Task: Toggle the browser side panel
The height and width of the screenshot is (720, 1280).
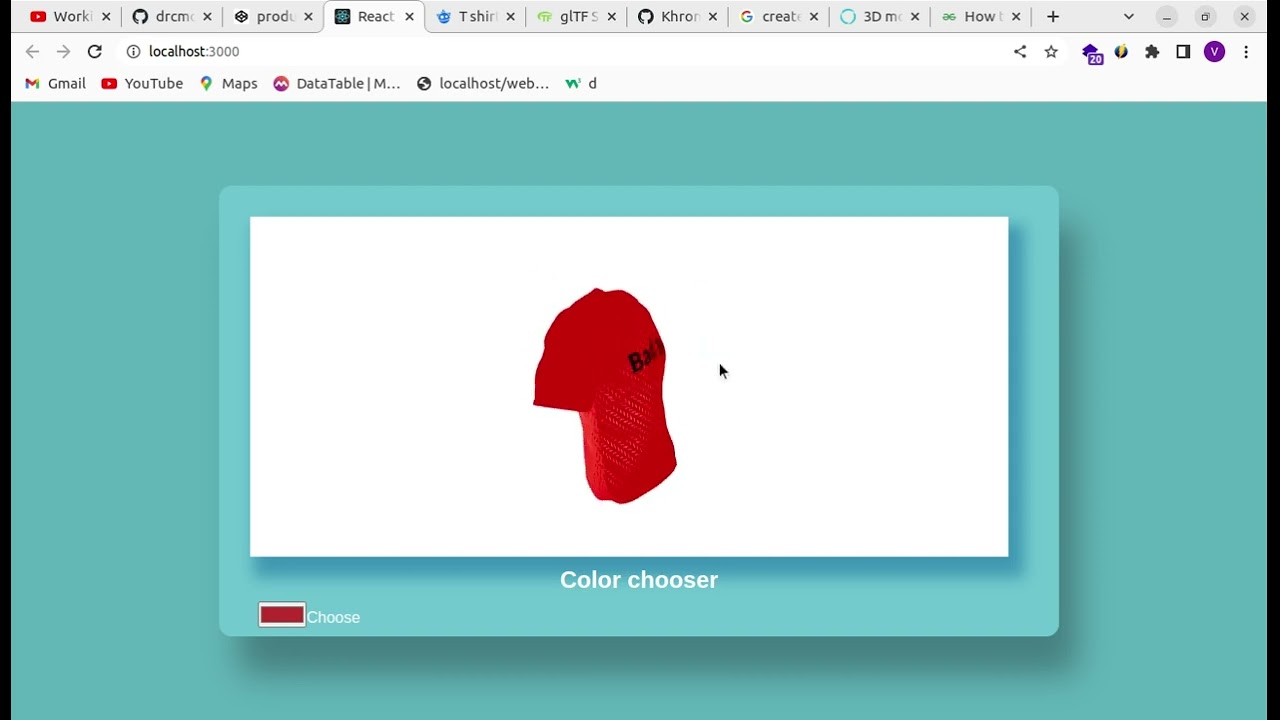Action: (1183, 52)
